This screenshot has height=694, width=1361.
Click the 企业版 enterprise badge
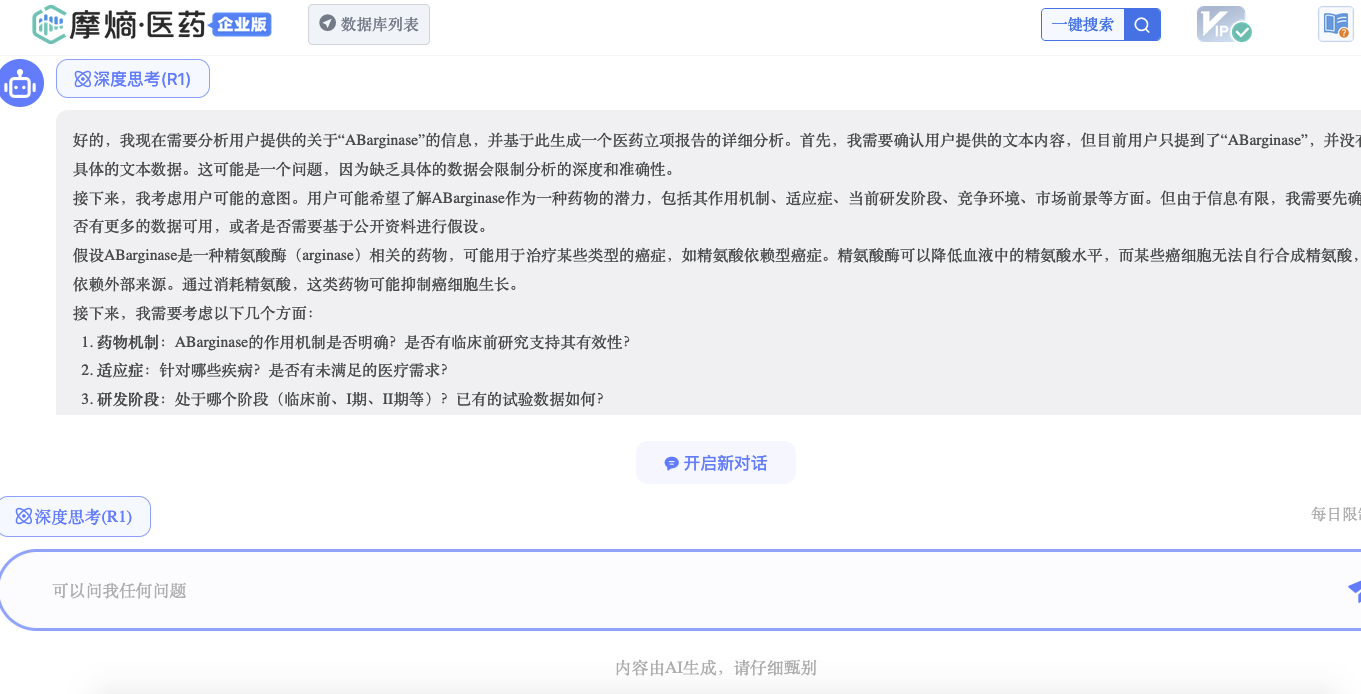pyautogui.click(x=241, y=25)
